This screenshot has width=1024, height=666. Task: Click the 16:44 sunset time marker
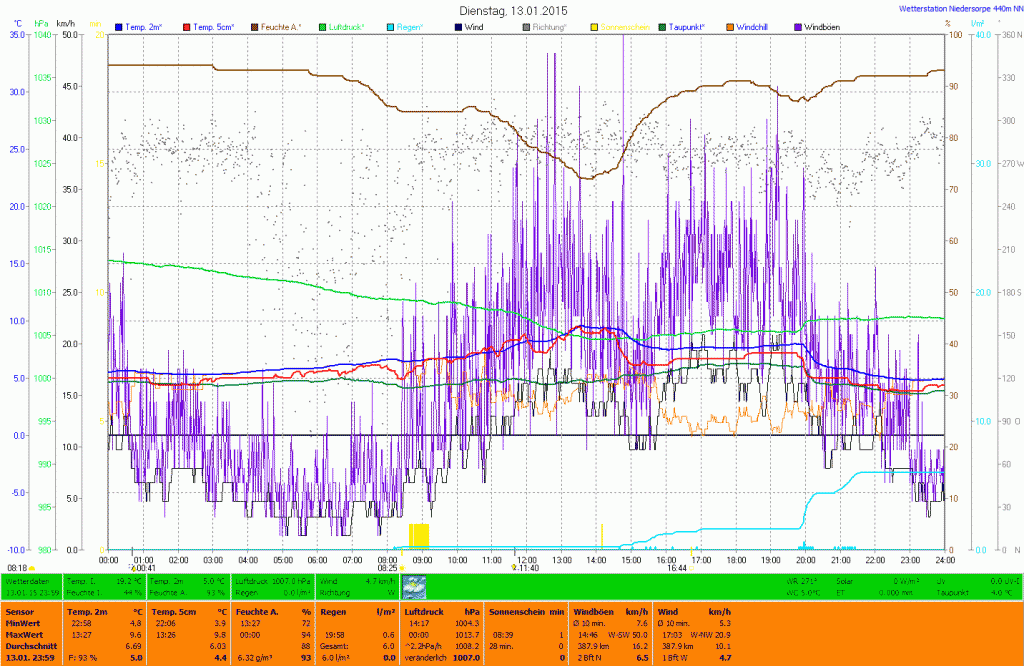click(x=677, y=567)
